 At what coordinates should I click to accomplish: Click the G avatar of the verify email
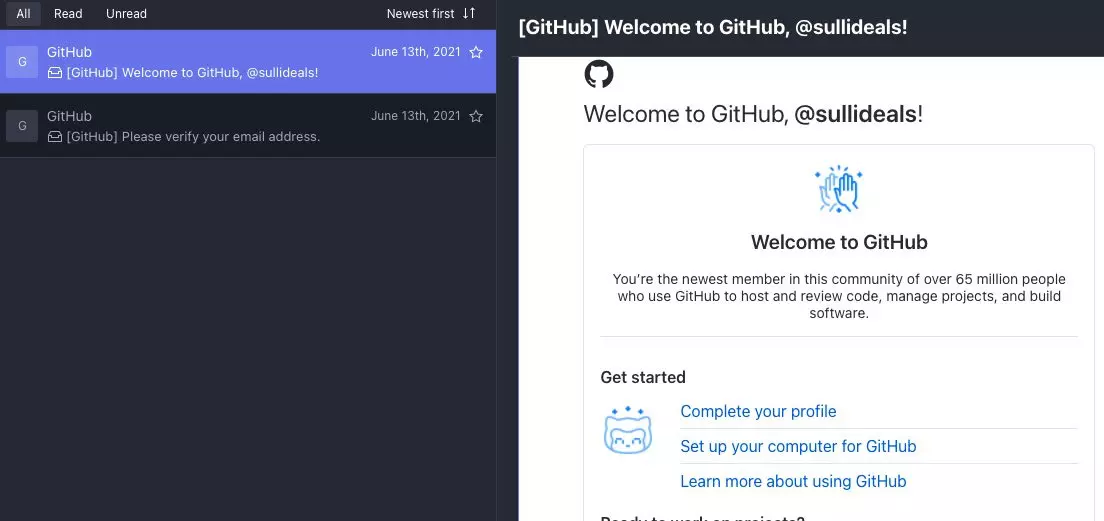(22, 126)
